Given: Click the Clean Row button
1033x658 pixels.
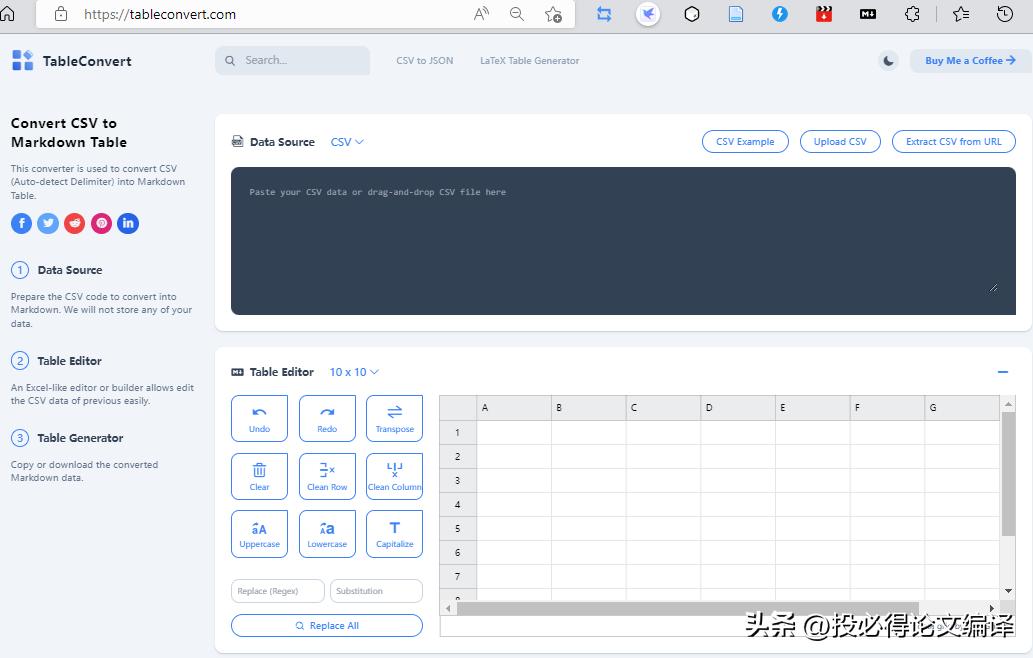Looking at the screenshot, I should coord(327,476).
